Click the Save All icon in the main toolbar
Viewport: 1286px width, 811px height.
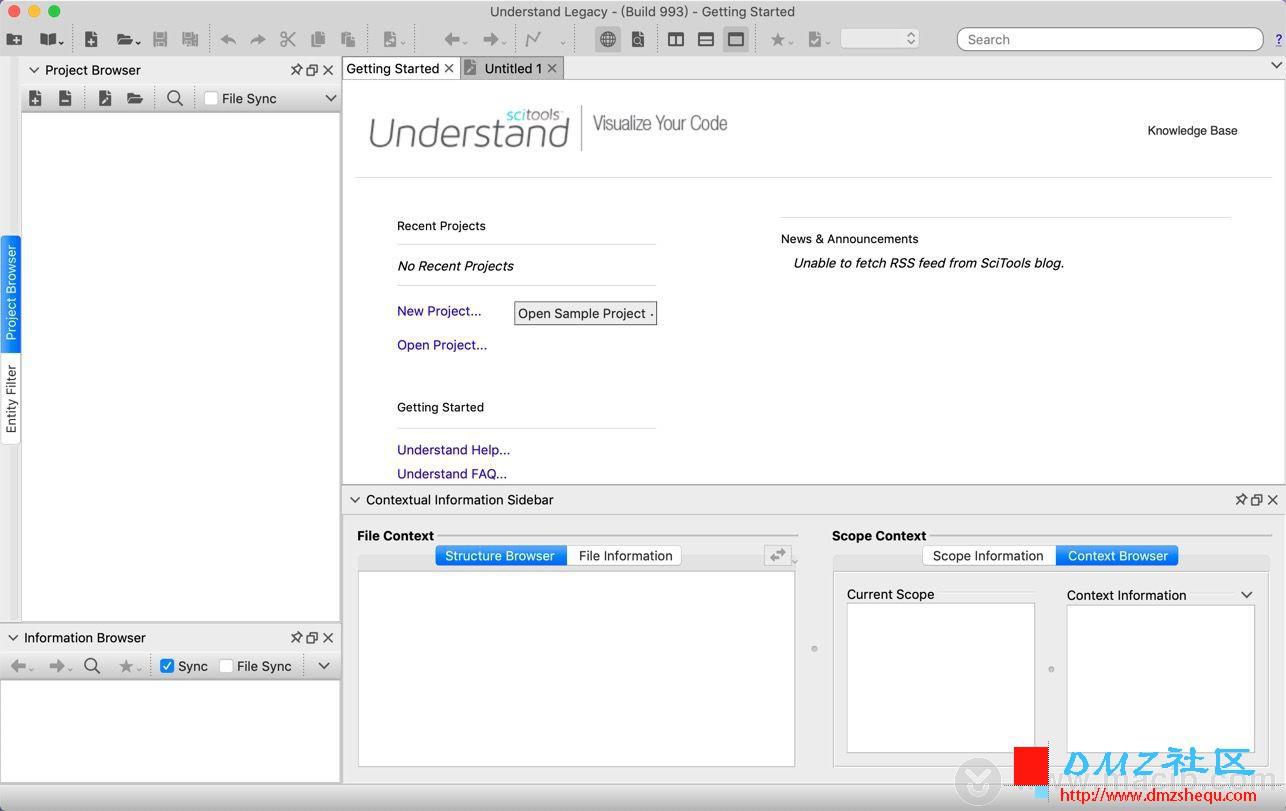(x=190, y=40)
